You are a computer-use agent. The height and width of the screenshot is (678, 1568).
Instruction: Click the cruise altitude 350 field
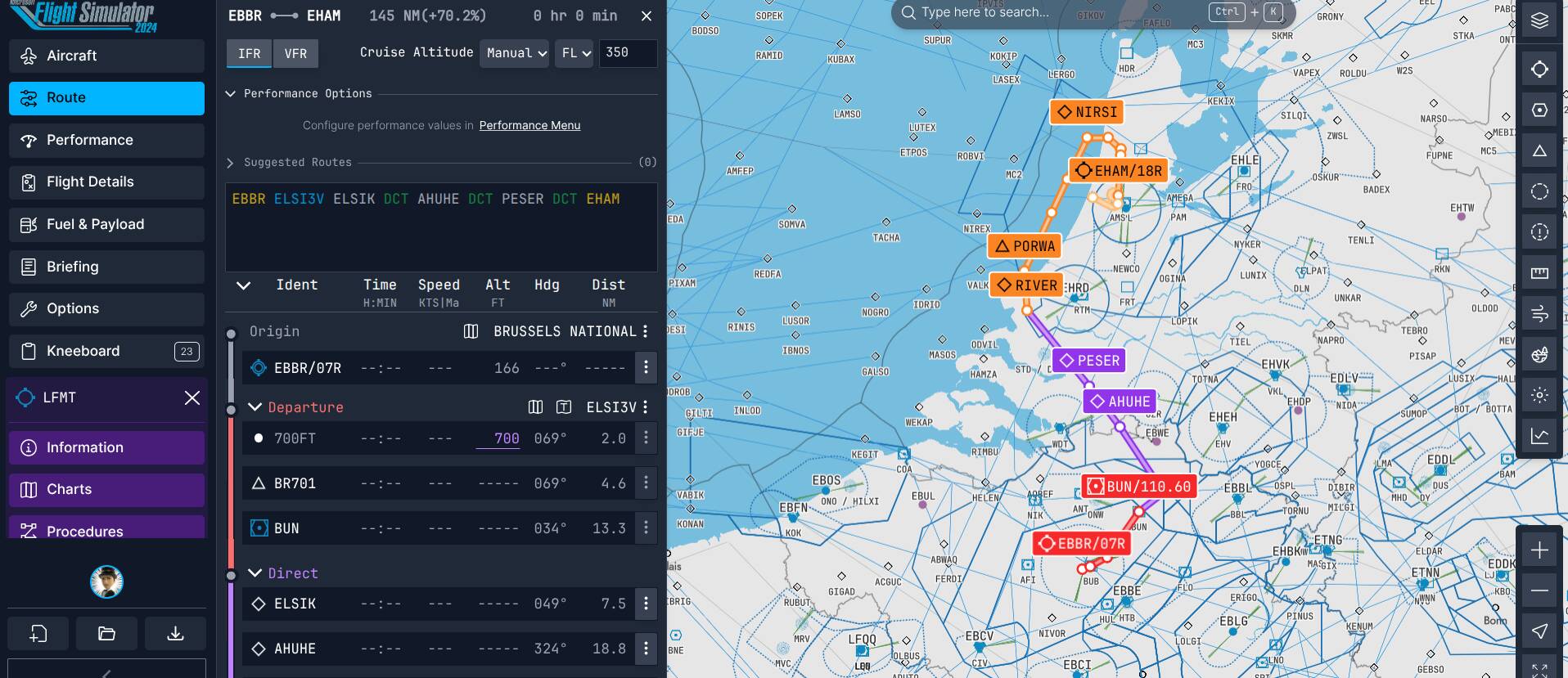coord(627,53)
